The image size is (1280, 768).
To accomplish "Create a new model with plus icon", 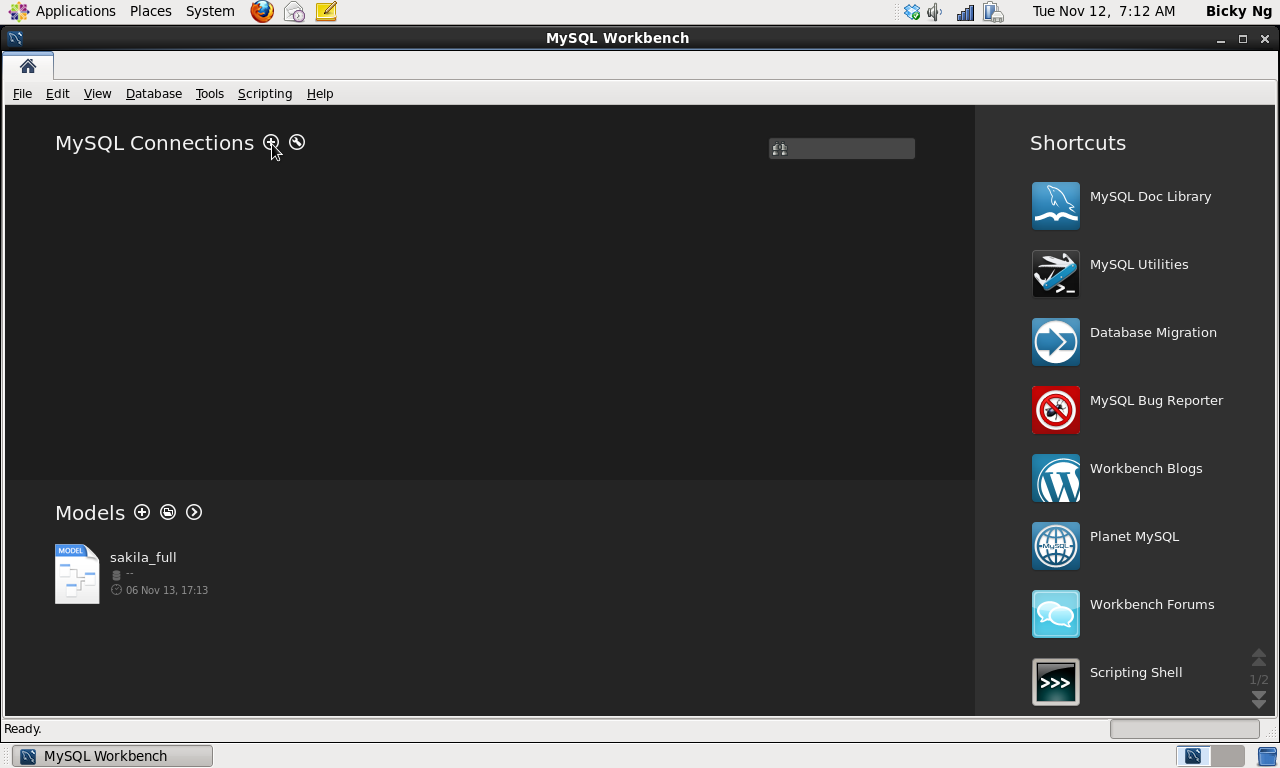I will 142,512.
